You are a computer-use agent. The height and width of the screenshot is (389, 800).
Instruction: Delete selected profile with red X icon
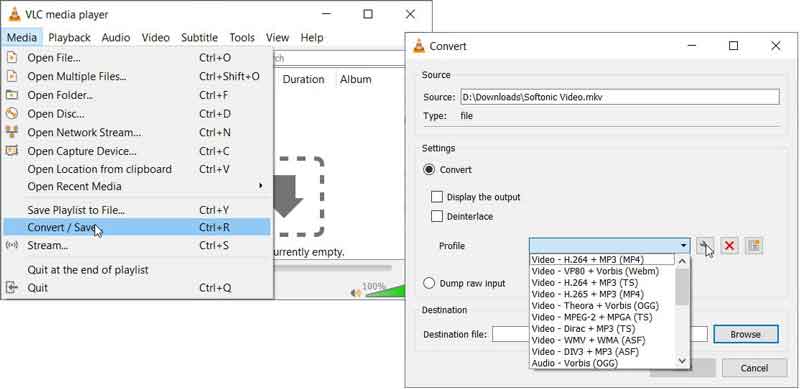730,246
